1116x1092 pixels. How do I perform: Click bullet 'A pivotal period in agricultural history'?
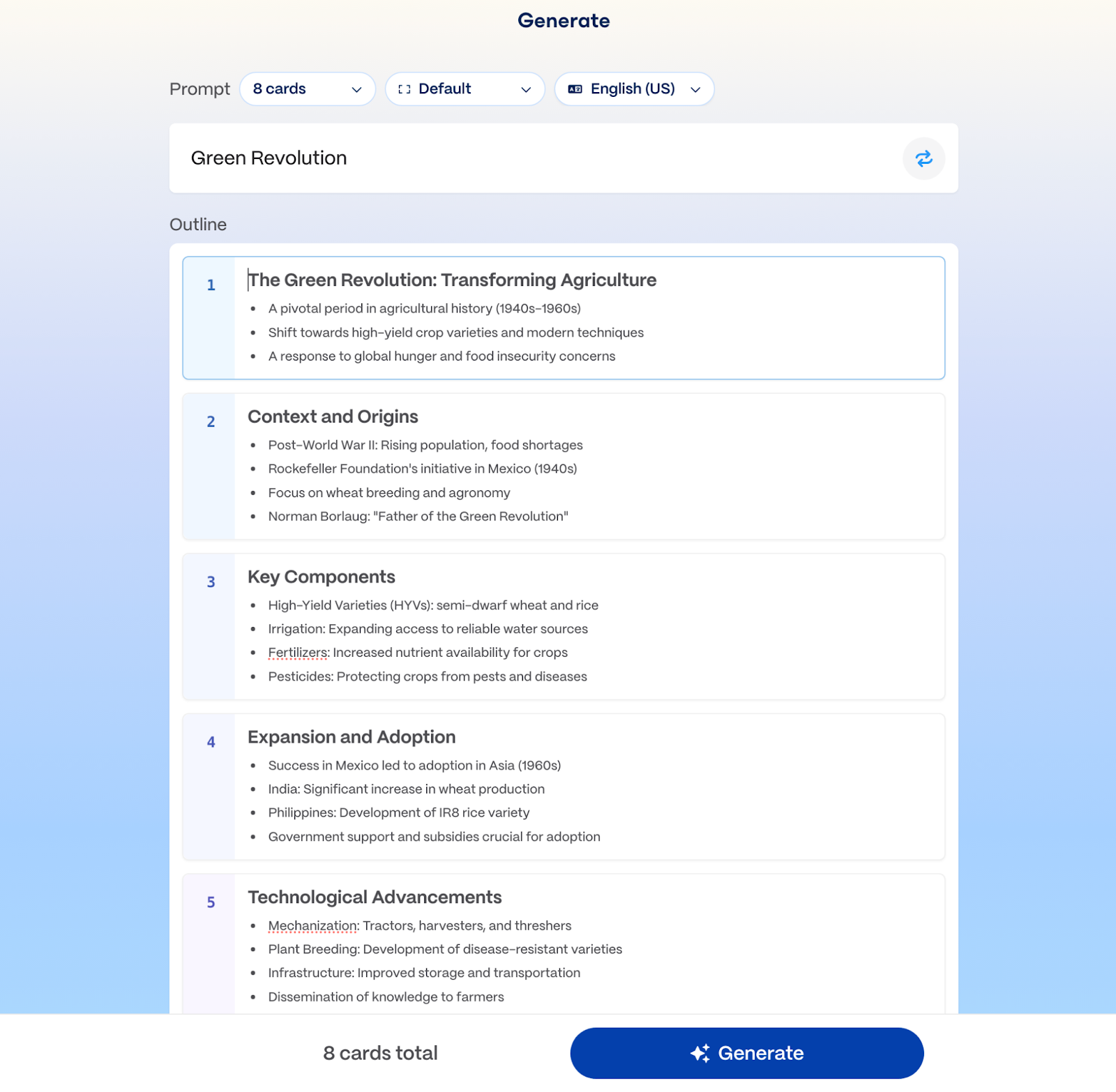click(424, 309)
